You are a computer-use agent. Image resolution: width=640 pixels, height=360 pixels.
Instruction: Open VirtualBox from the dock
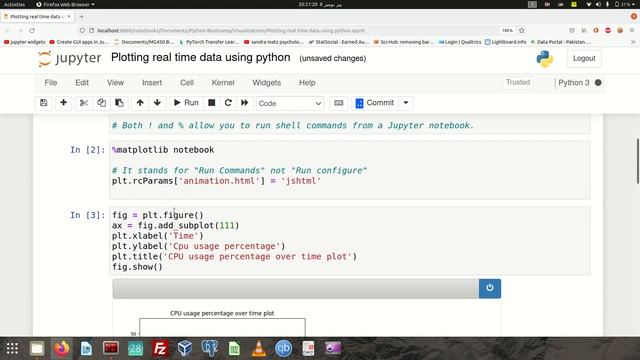click(185, 349)
